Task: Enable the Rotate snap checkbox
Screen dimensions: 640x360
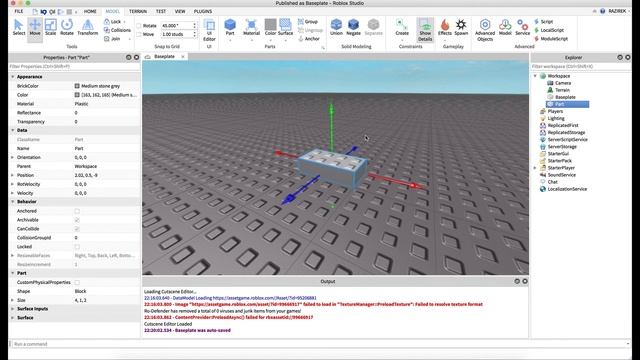Action: coord(139,26)
